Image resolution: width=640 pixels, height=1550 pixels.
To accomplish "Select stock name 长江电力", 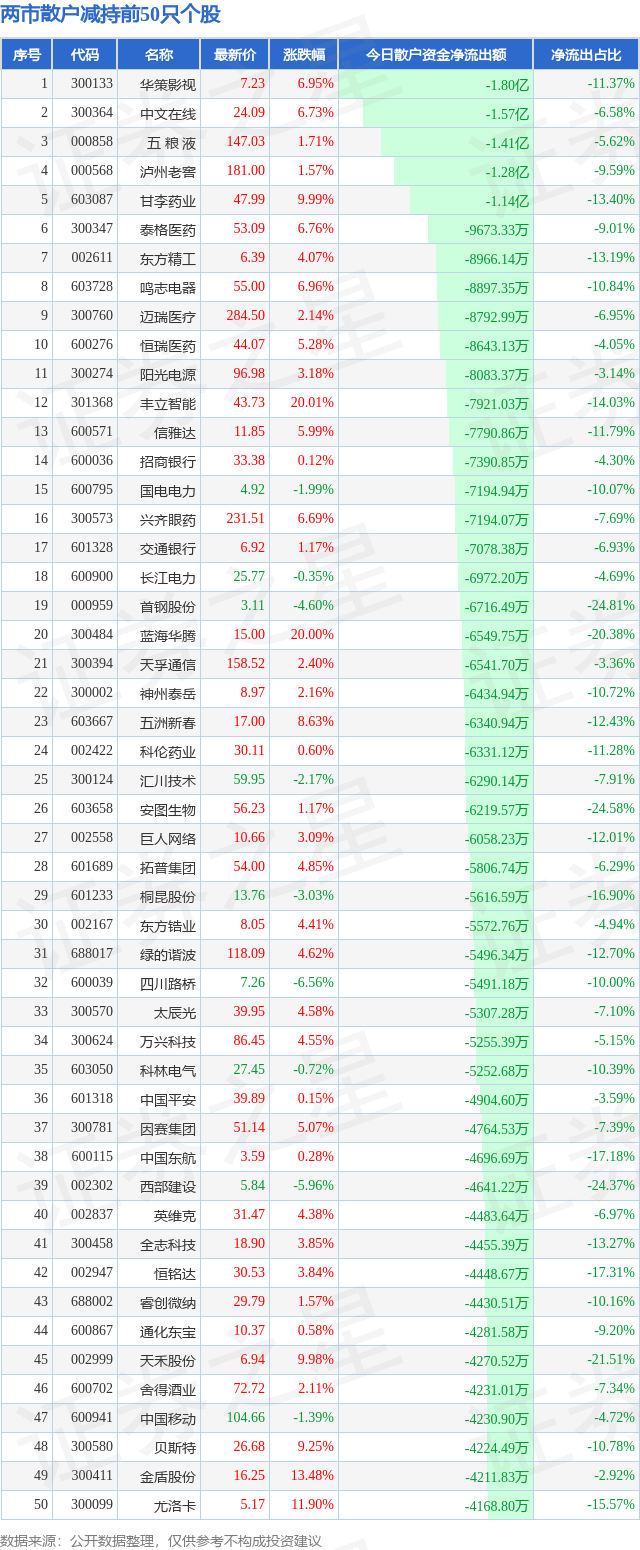I will [x=168, y=578].
